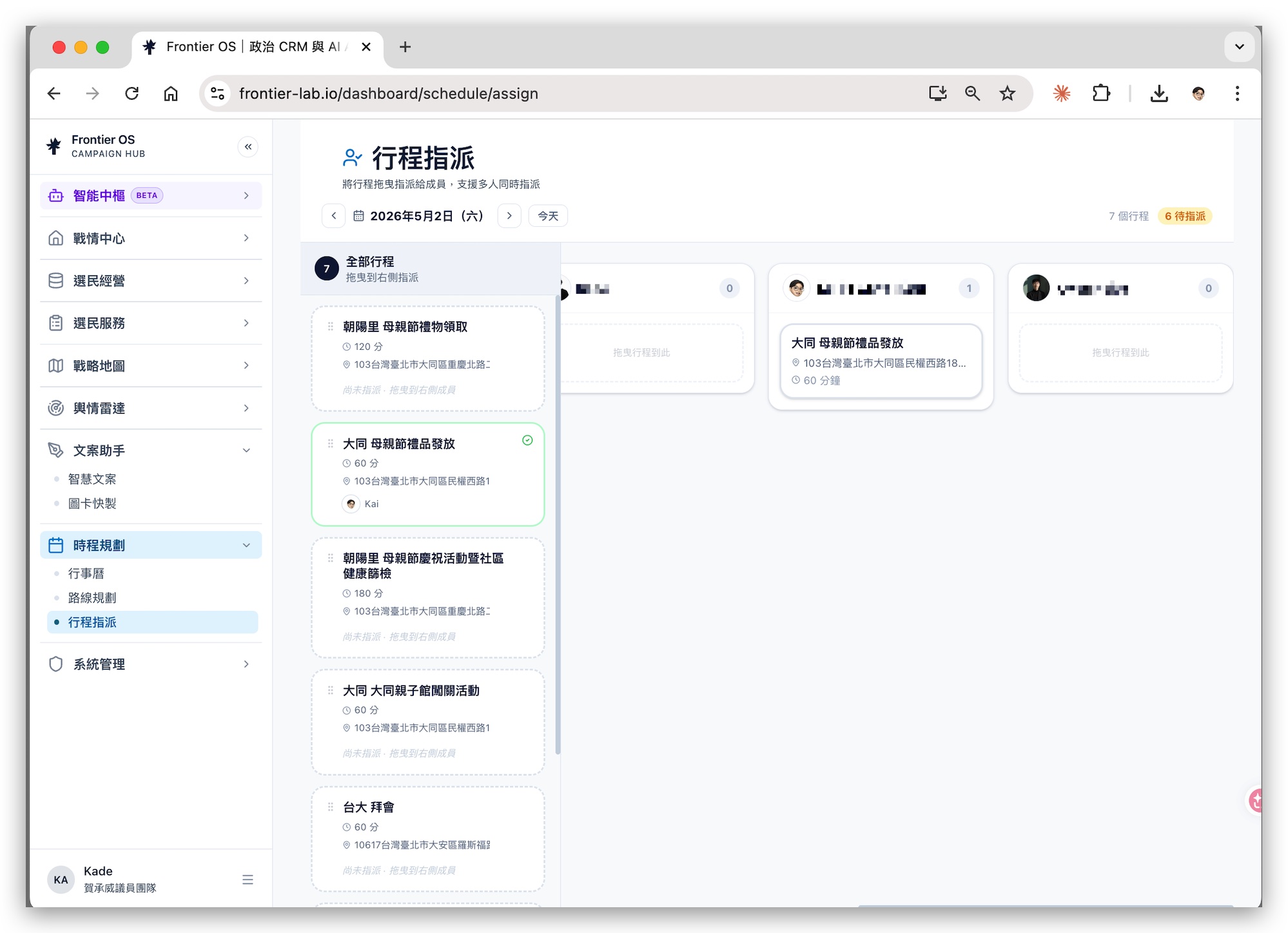Click the green check on 大同 母親節禮品發放

coord(527,440)
